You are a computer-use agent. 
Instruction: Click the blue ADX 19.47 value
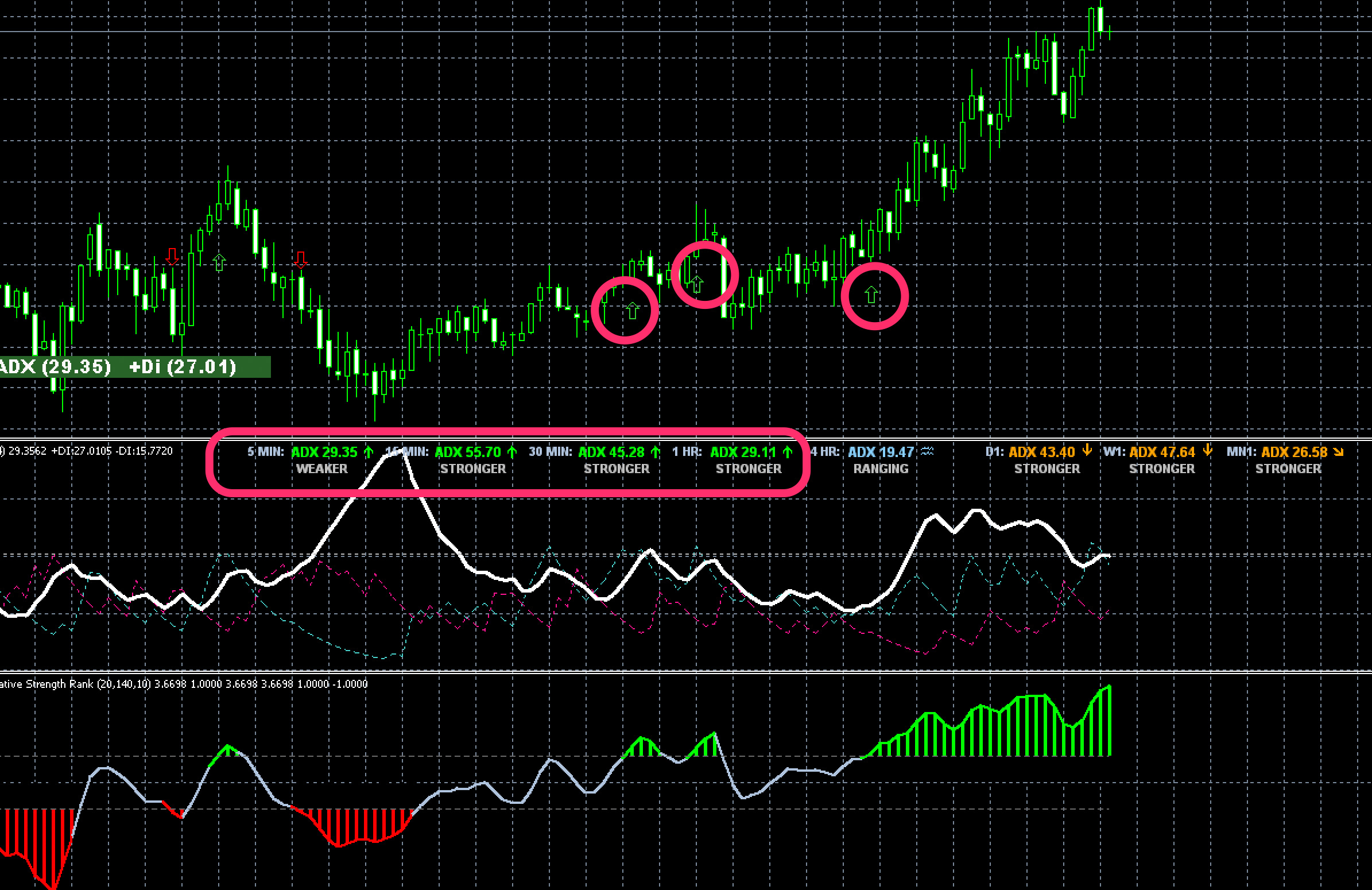click(x=881, y=452)
